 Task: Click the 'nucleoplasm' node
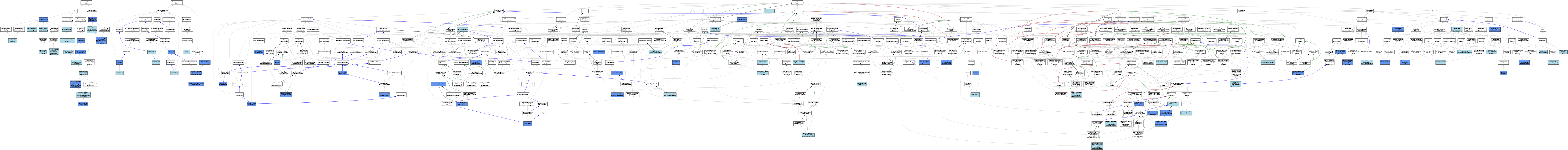tap(175, 73)
